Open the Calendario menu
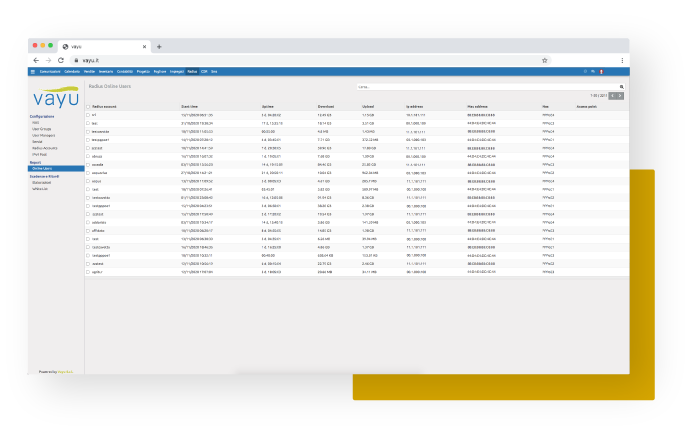Image resolution: width=695 pixels, height=439 pixels. [x=72, y=72]
